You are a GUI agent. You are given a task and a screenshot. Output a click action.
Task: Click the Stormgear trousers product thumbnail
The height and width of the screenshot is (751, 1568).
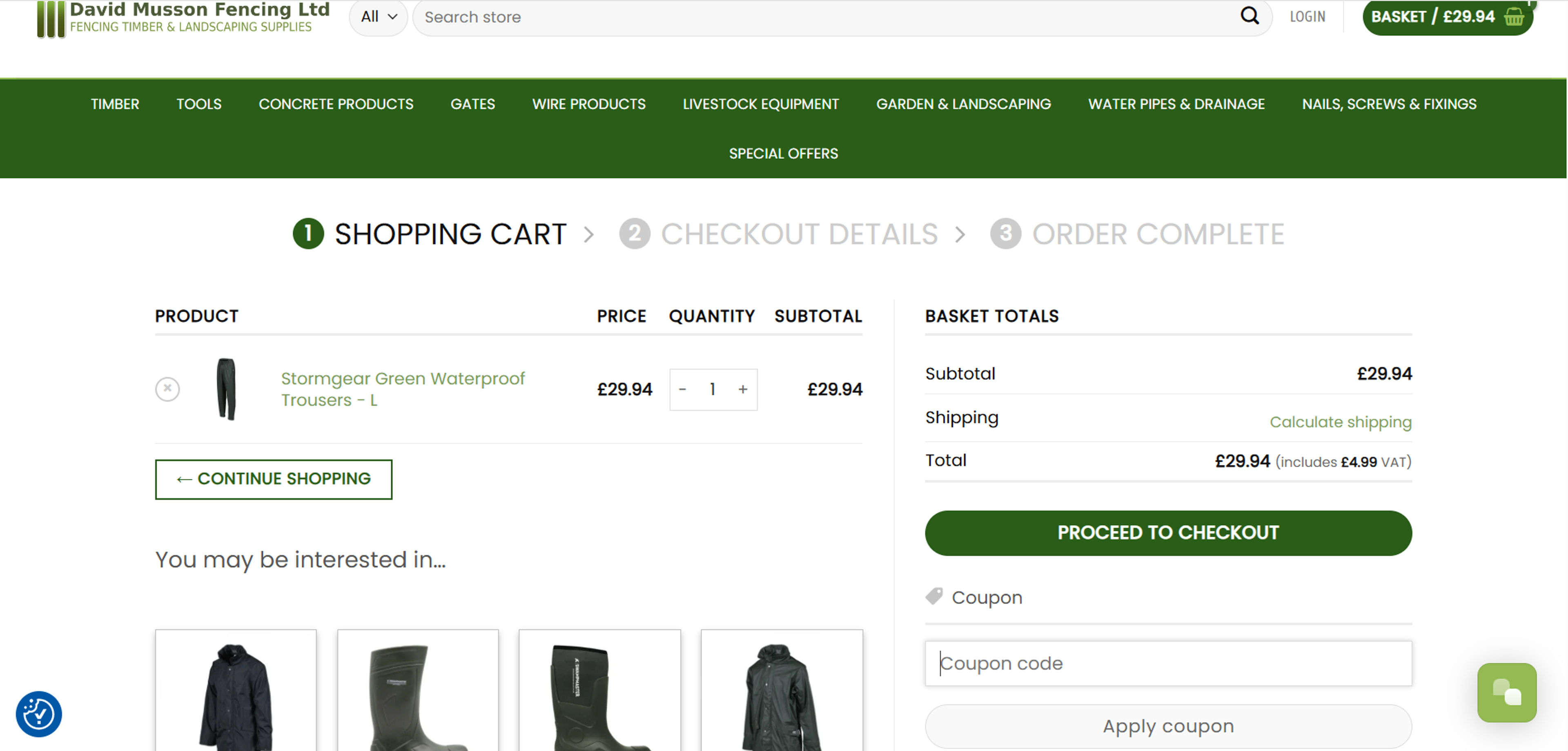tap(226, 390)
